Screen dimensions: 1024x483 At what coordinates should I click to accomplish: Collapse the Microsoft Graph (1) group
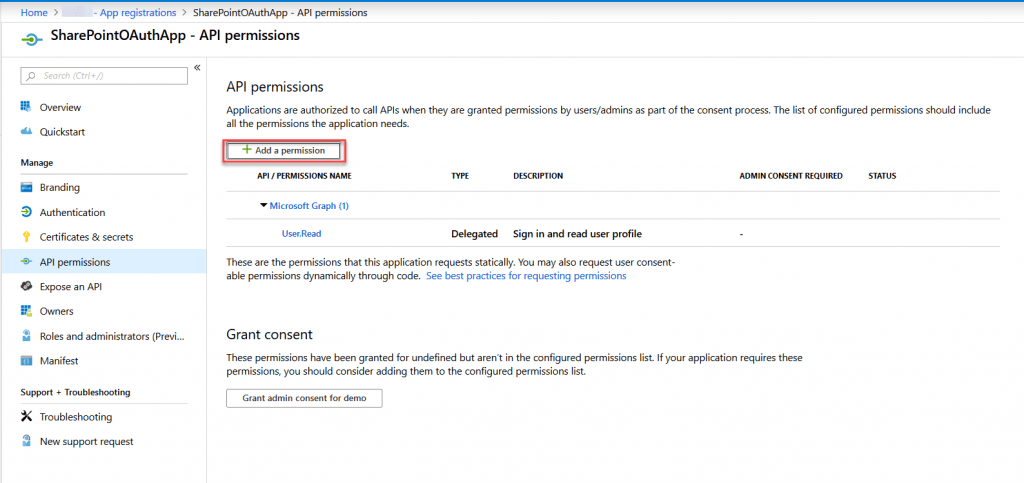click(263, 206)
